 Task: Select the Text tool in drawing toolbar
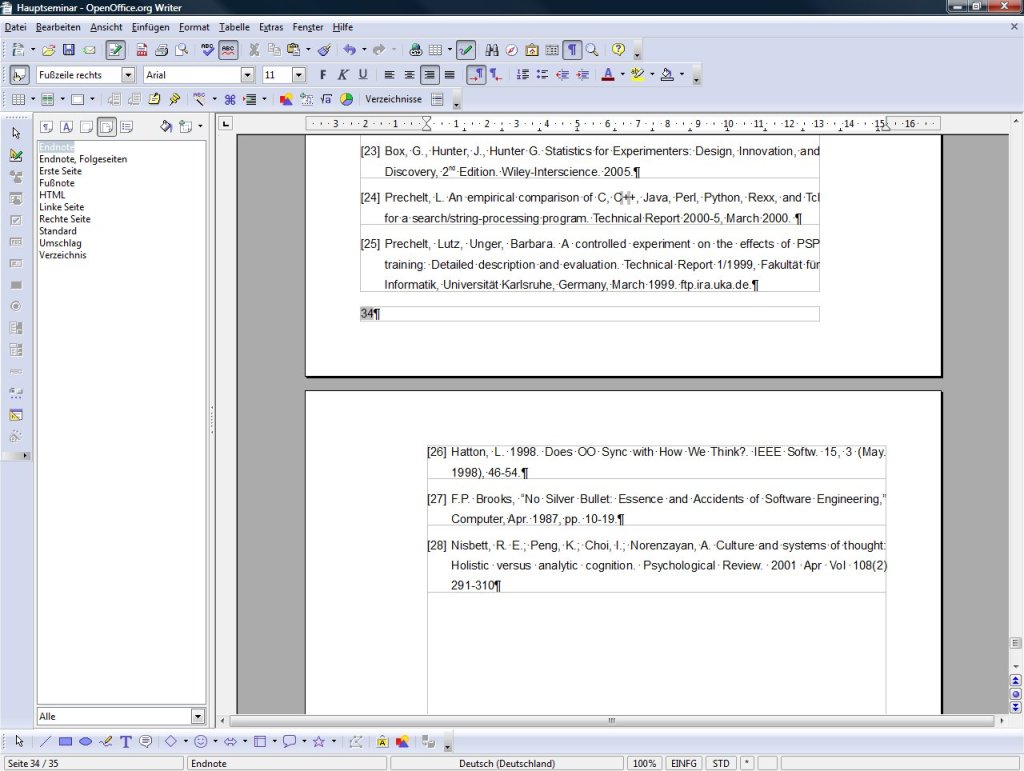click(126, 742)
